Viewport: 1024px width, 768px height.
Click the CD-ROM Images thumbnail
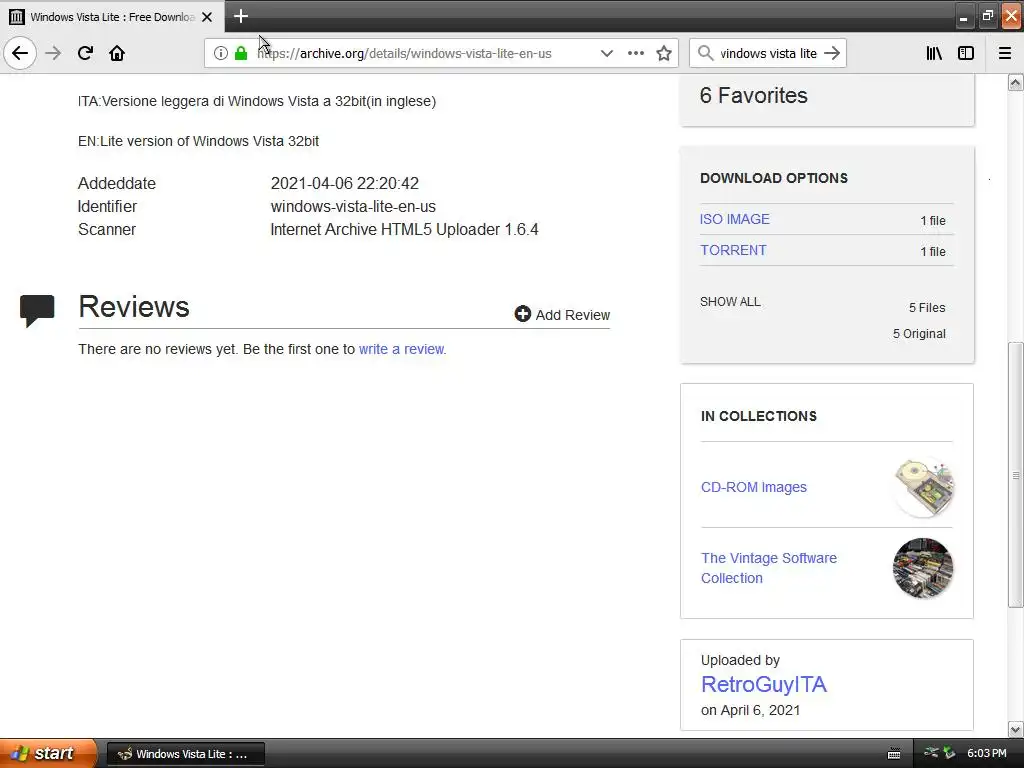[923, 487]
